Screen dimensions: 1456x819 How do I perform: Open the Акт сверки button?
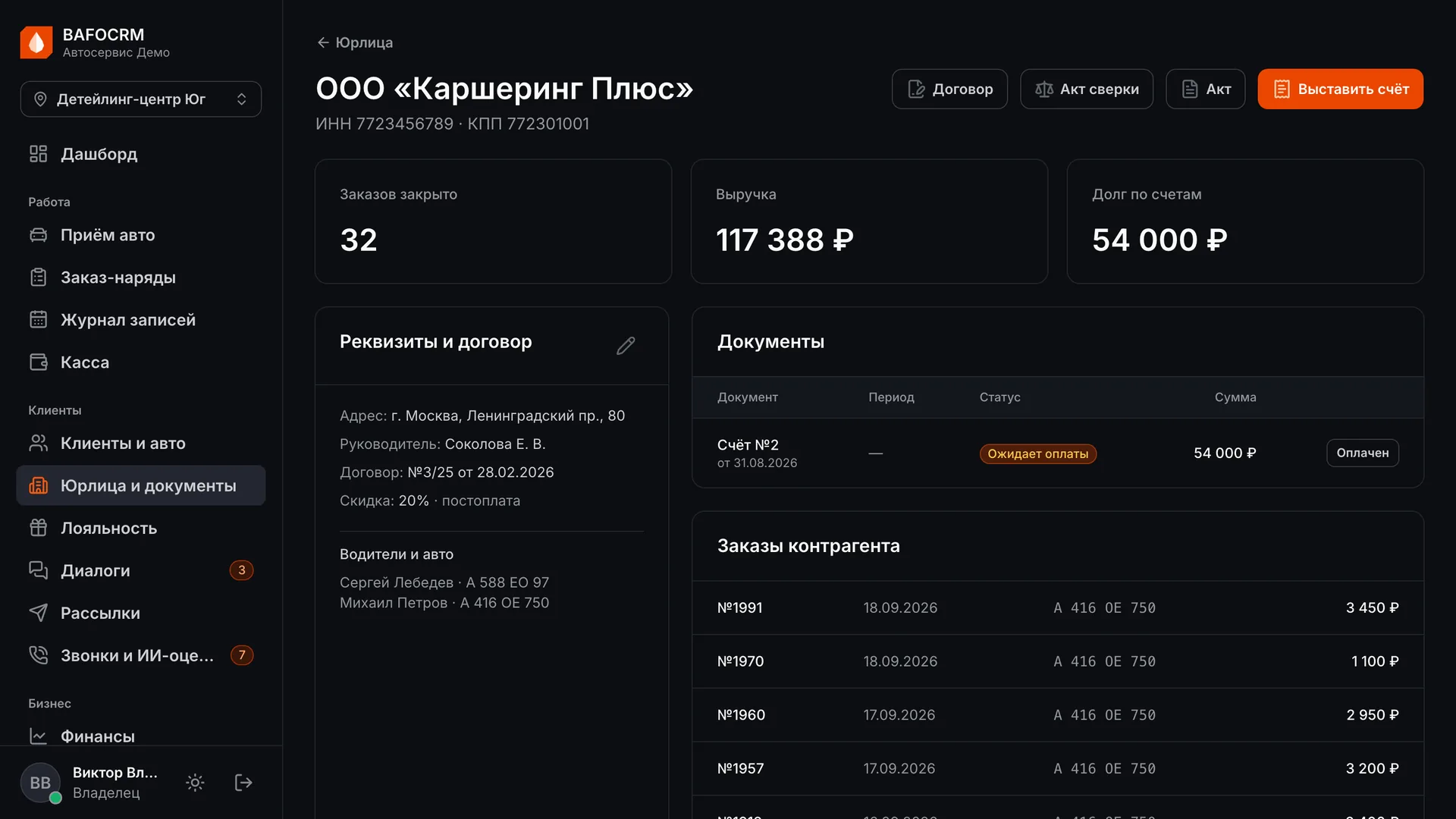(x=1087, y=89)
